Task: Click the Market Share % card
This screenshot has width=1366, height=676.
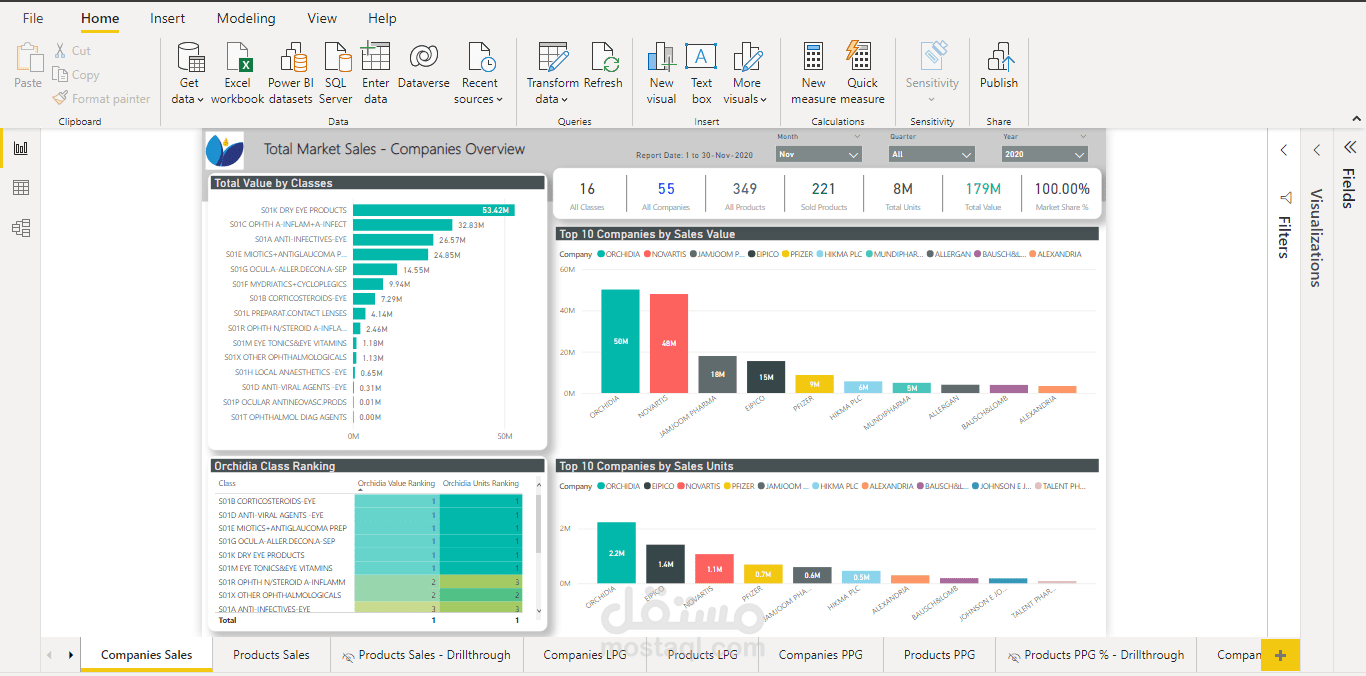Action: coord(1062,194)
